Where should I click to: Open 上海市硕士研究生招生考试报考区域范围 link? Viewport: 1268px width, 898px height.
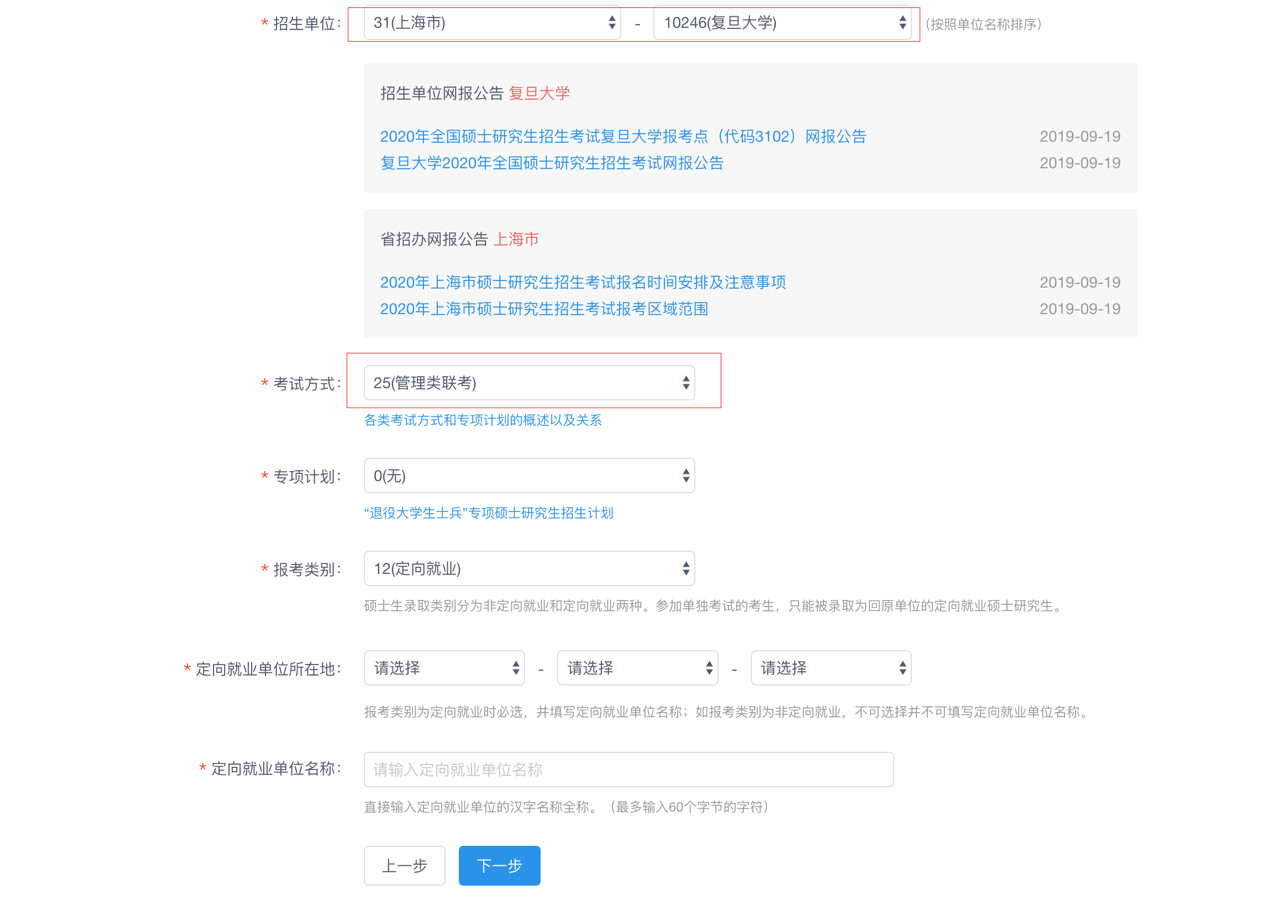tap(543, 309)
